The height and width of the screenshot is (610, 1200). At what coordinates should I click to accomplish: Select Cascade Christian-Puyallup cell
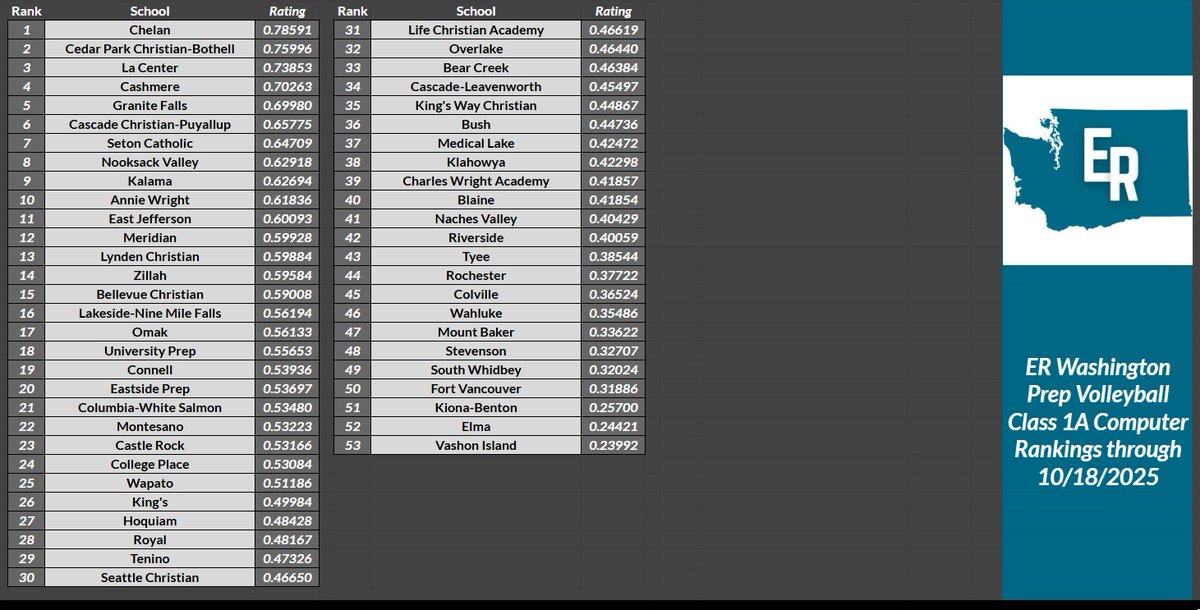tap(150, 125)
